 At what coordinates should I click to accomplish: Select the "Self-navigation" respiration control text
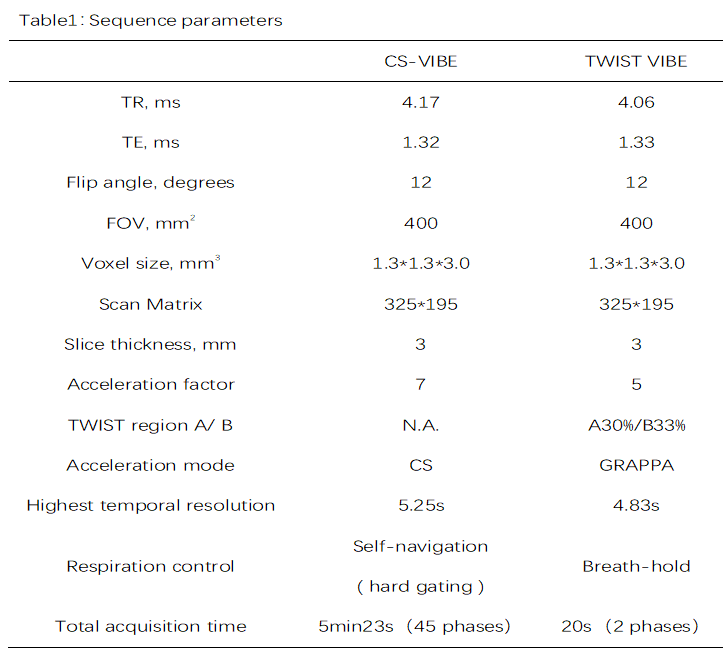pos(420,546)
